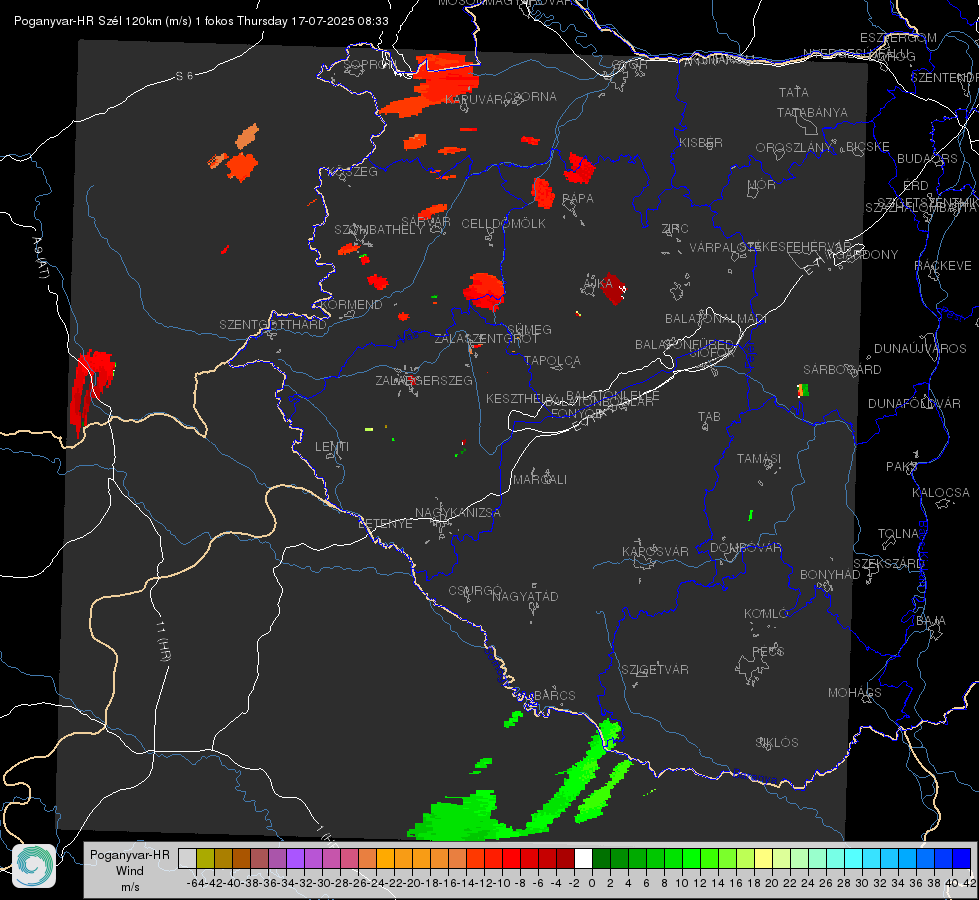Select the DUNAFÖLDVÁR label
The height and width of the screenshot is (900, 979).
click(914, 403)
